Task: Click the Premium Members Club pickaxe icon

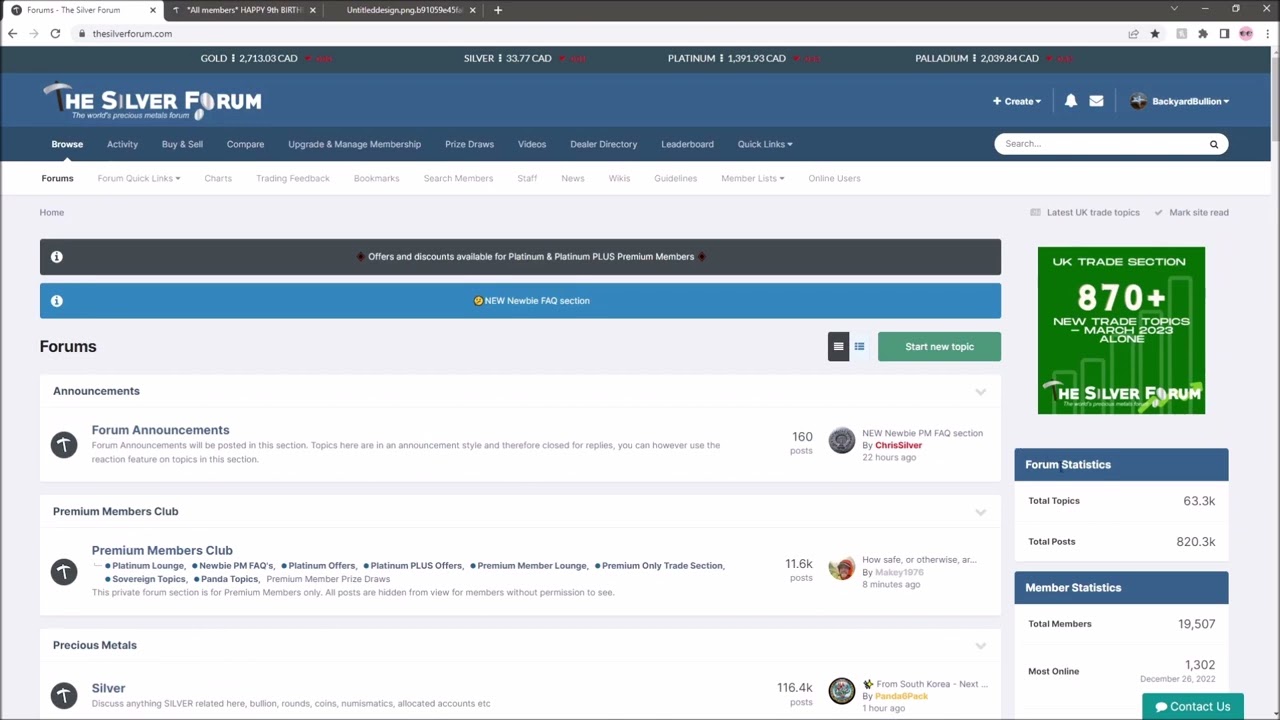Action: click(x=64, y=571)
